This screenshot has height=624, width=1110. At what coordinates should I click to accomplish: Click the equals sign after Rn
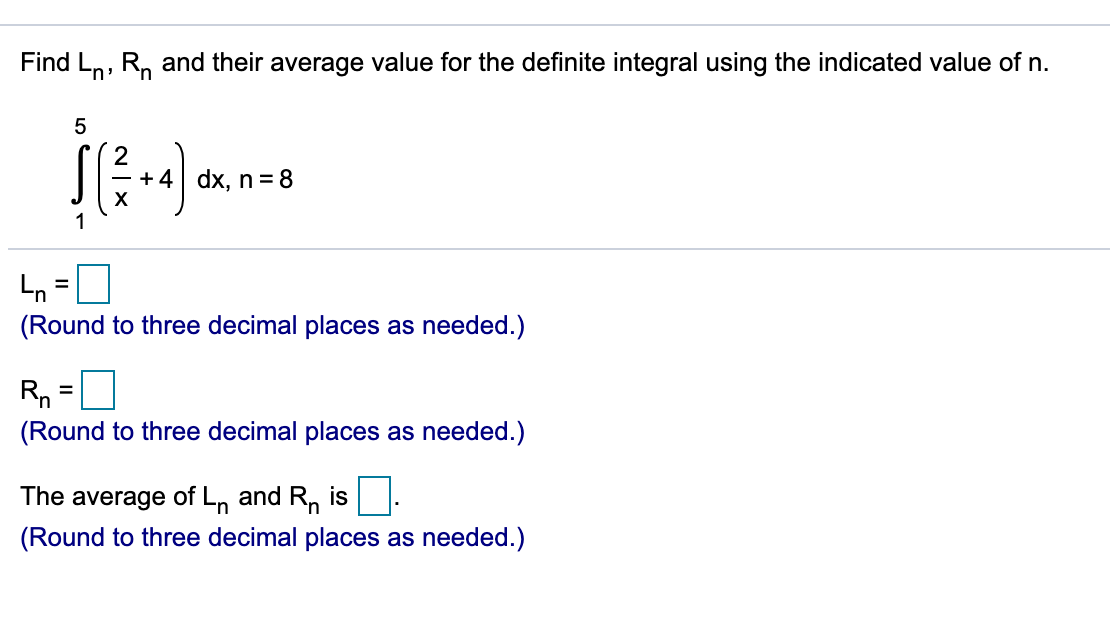click(66, 390)
